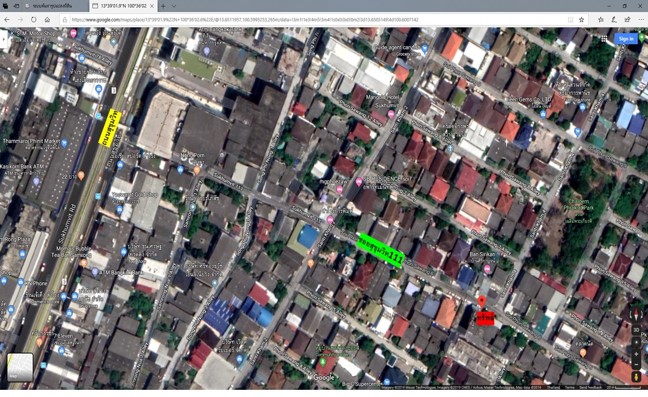The image size is (648, 397).
Task: Add page to favorites star
Action: coord(581,19)
